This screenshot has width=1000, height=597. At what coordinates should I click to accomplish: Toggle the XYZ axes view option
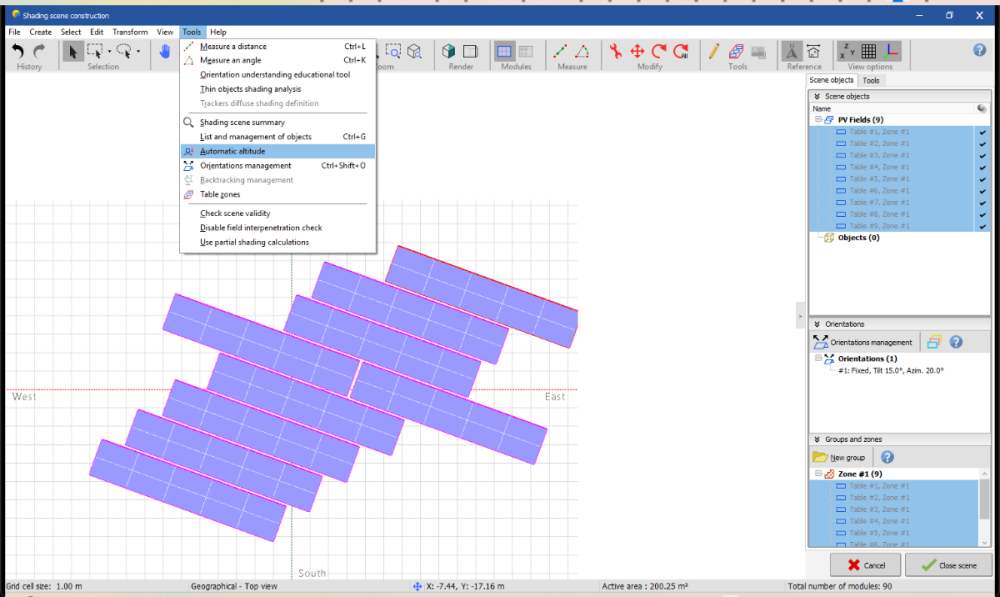coord(848,52)
